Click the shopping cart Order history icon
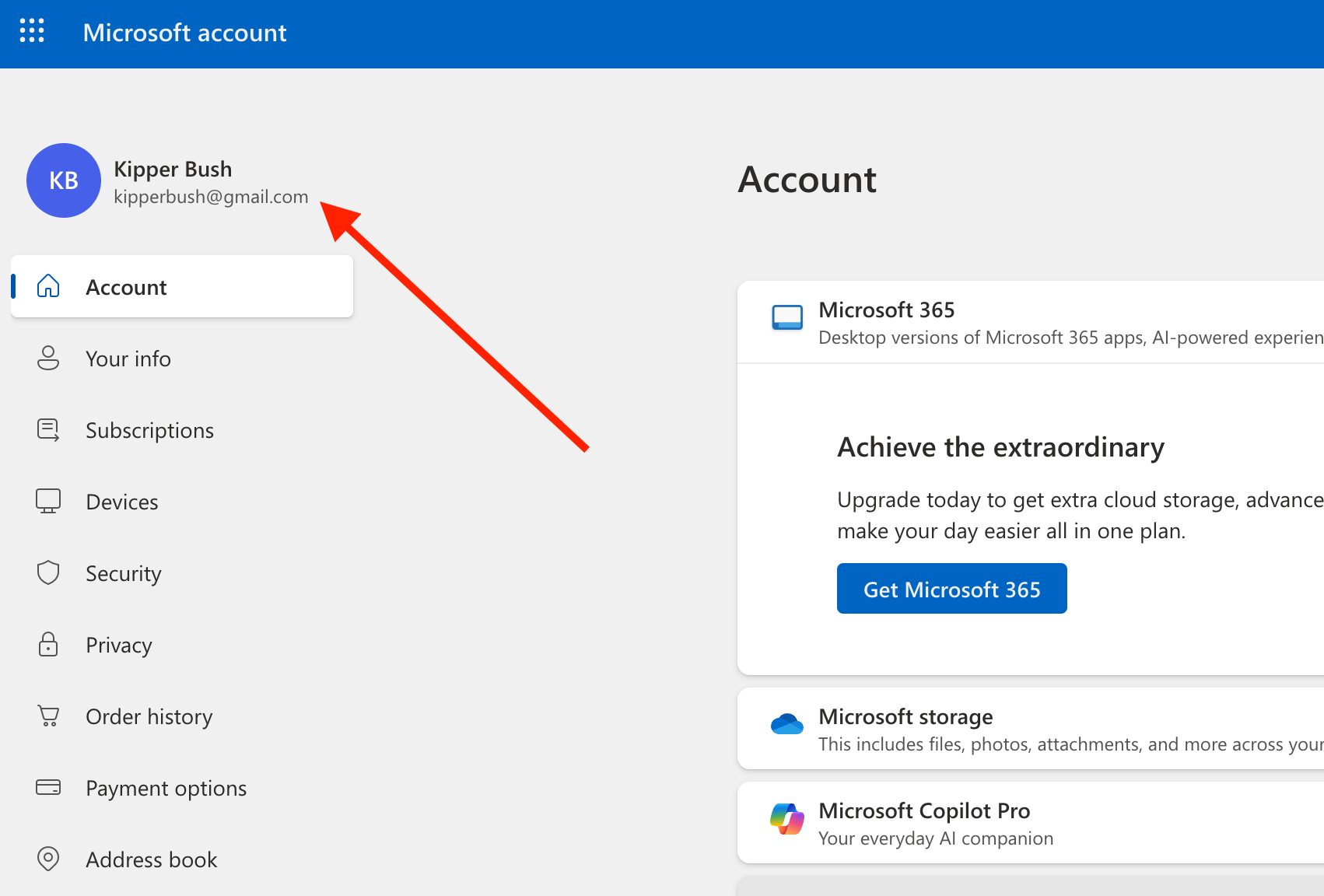 pyautogui.click(x=48, y=716)
